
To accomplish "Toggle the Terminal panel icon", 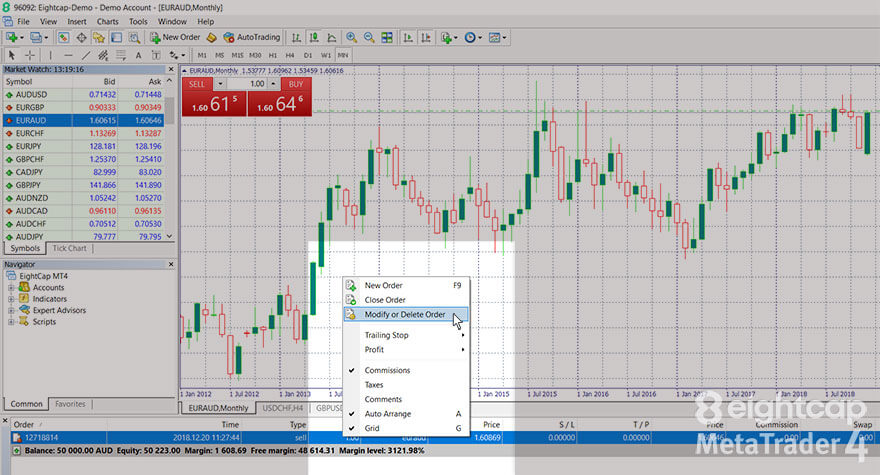I will 116,38.
